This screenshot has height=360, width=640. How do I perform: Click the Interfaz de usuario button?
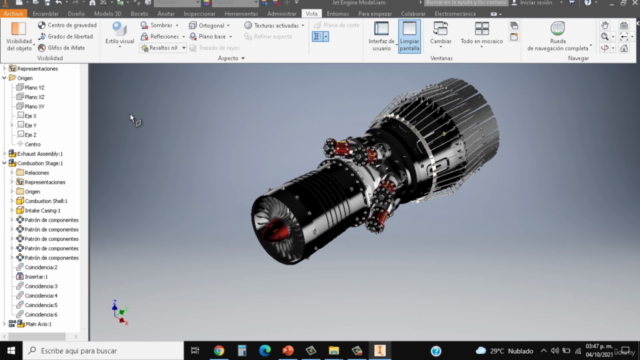pos(381,36)
